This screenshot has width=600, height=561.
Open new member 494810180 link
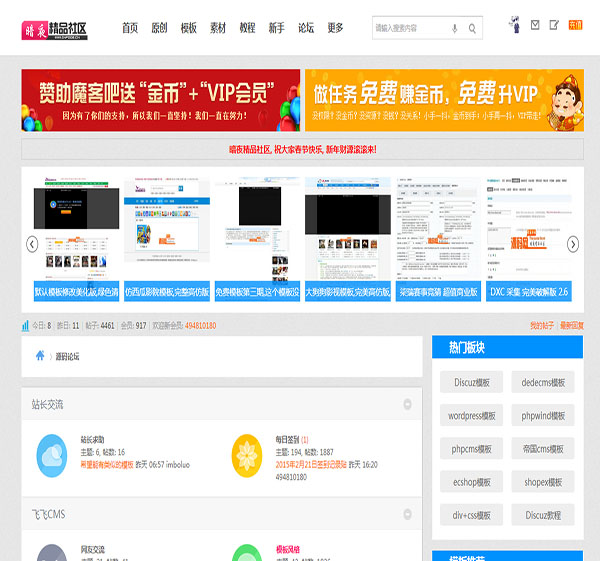tap(201, 326)
